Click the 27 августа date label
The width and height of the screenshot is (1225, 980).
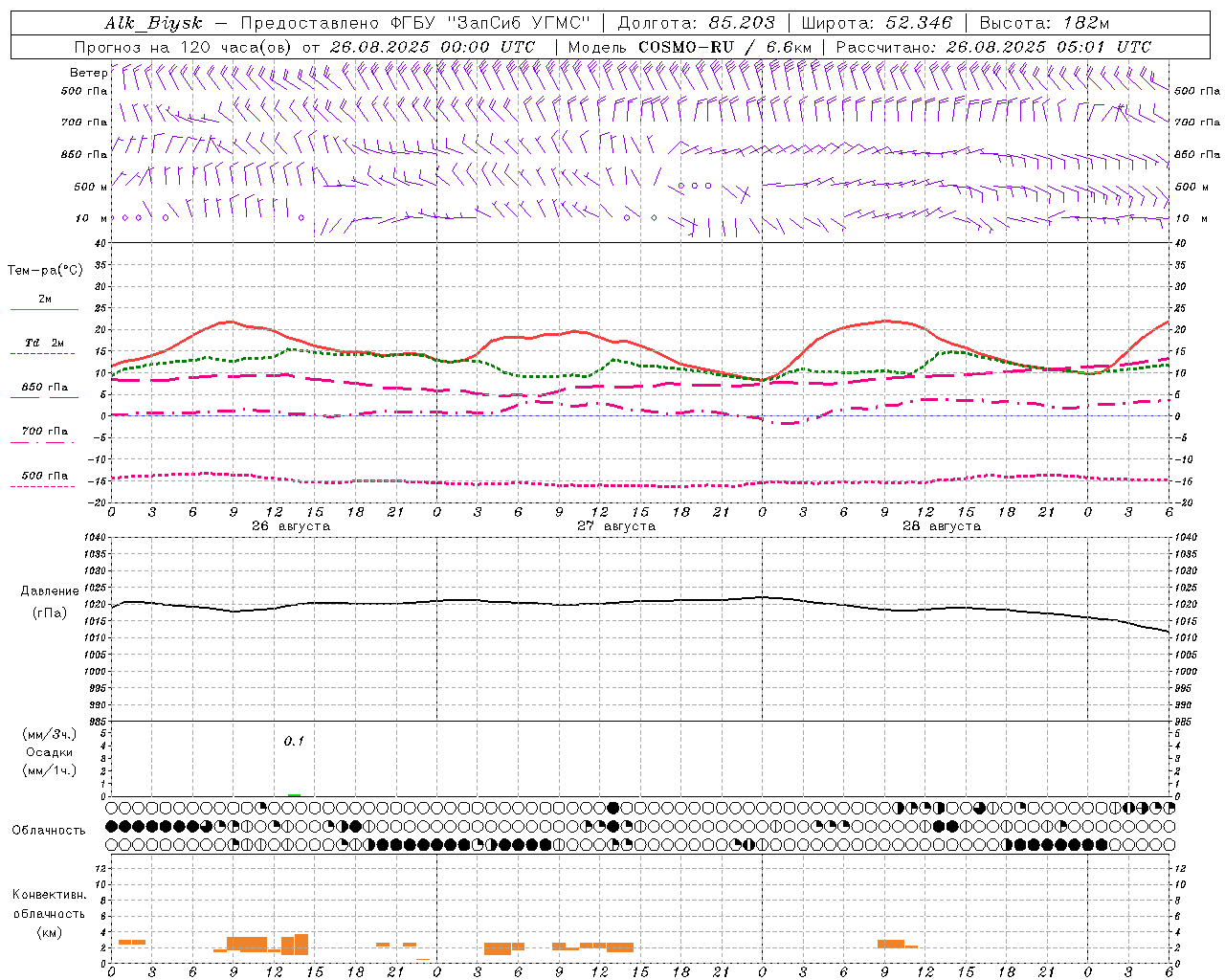(616, 526)
